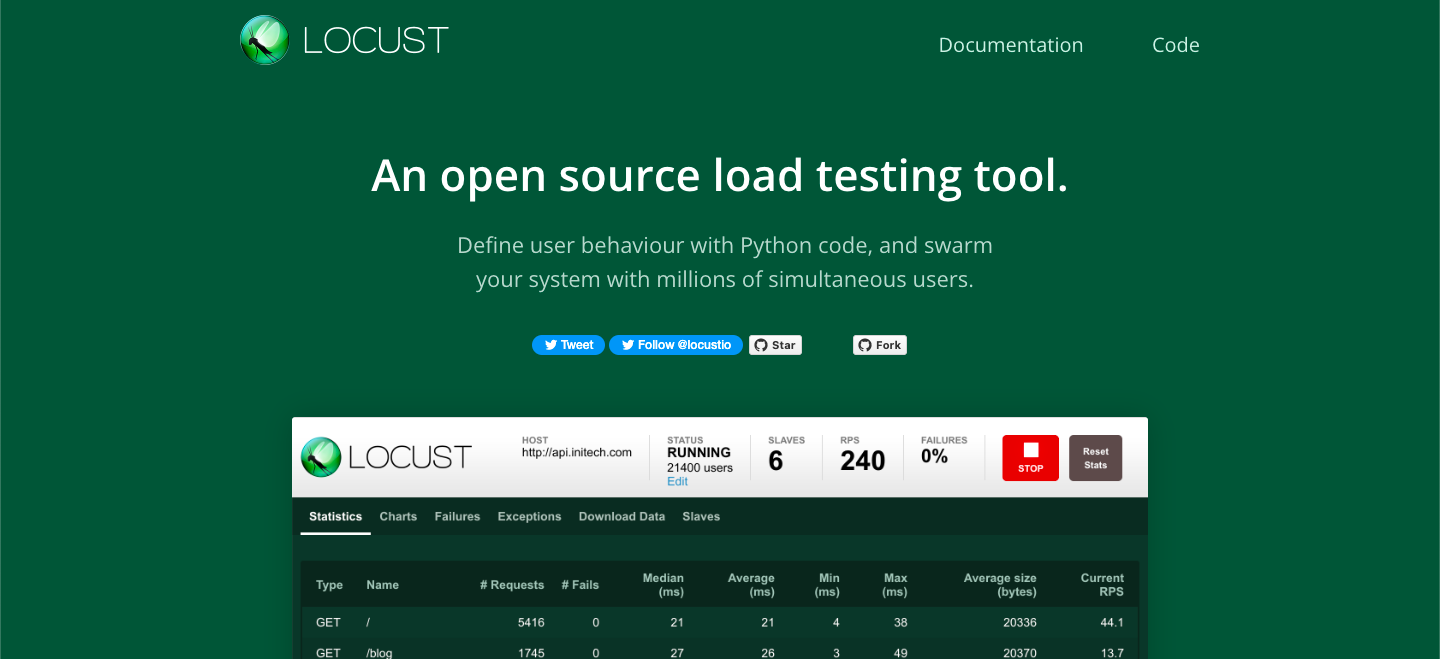1440x659 pixels.
Task: Click the 20370 average size cell
Action: click(x=1020, y=653)
